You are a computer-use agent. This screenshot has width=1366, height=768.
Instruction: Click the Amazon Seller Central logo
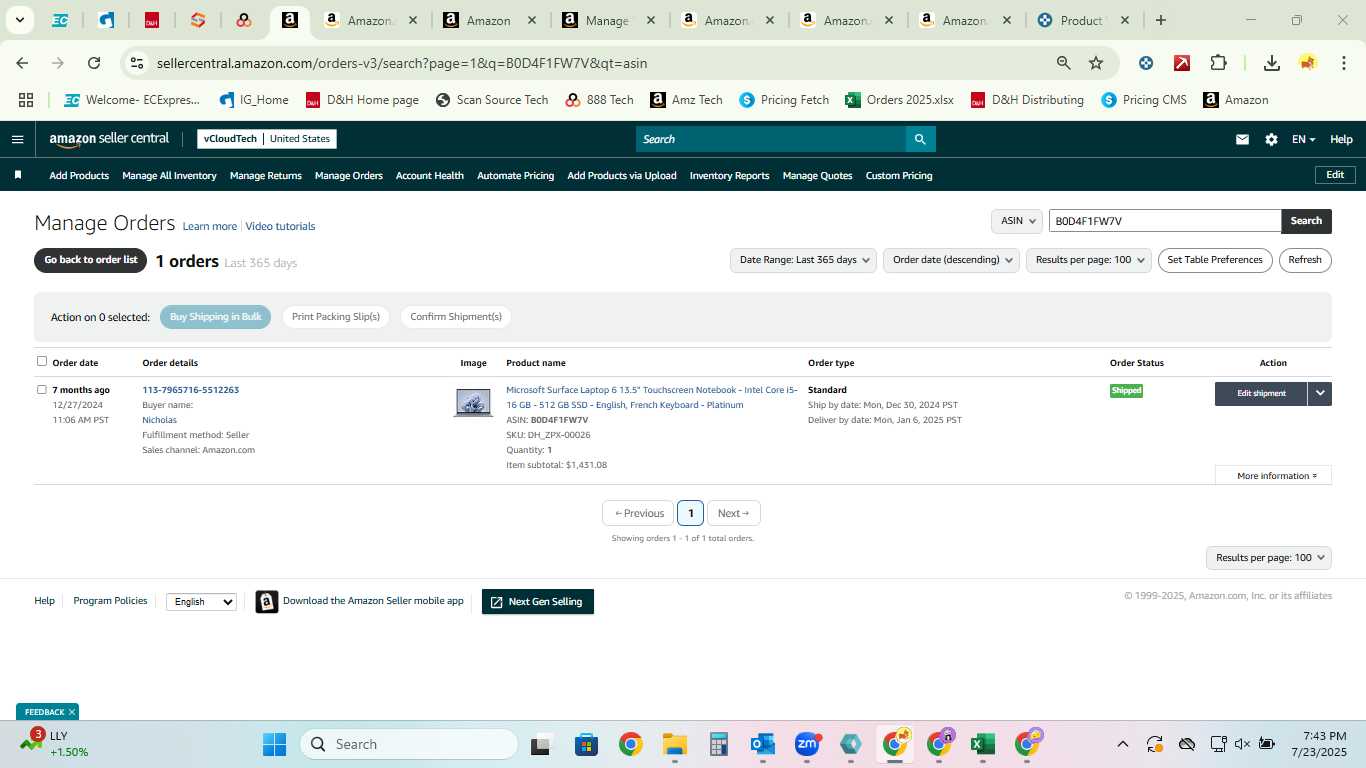point(109,139)
